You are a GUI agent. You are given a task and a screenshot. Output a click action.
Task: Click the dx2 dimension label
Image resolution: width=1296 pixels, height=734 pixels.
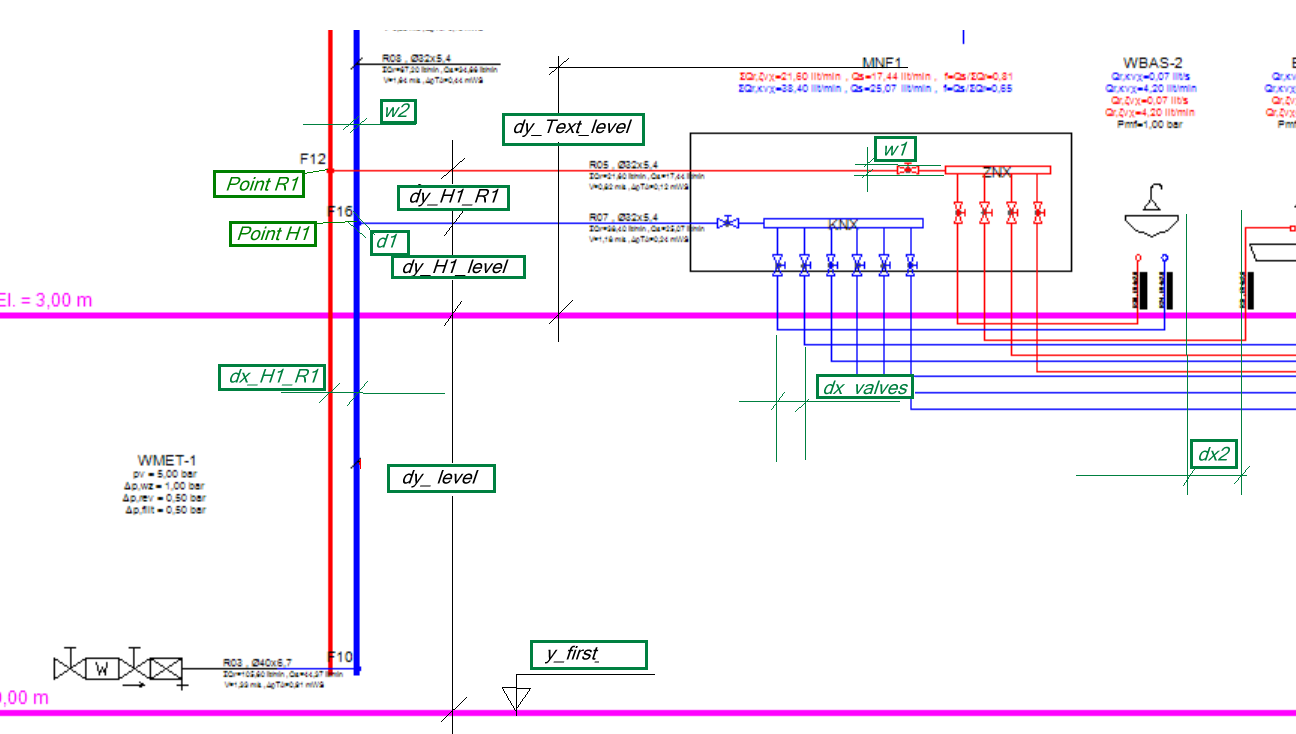pos(1214,454)
